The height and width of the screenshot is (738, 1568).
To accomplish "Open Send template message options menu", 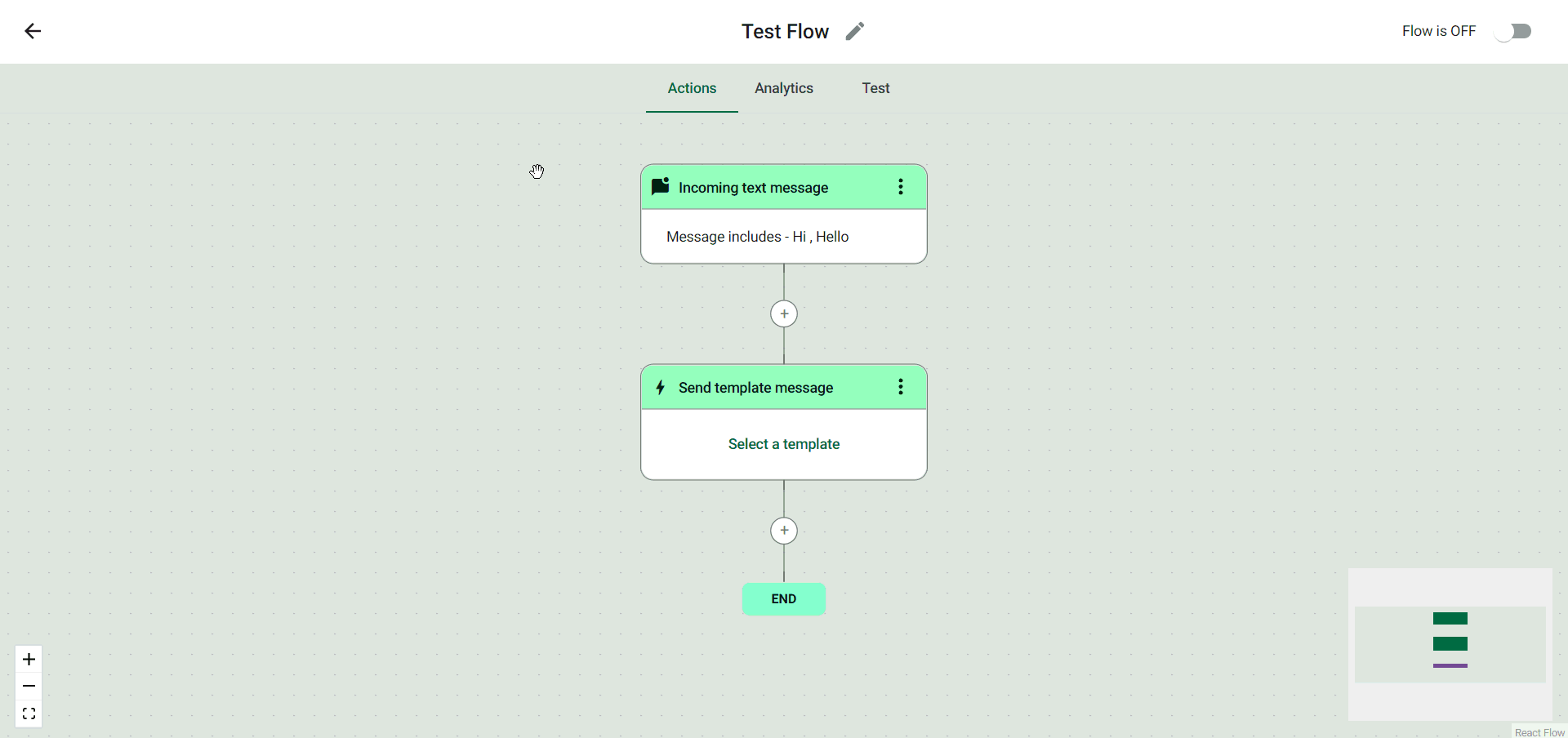I will (x=901, y=387).
